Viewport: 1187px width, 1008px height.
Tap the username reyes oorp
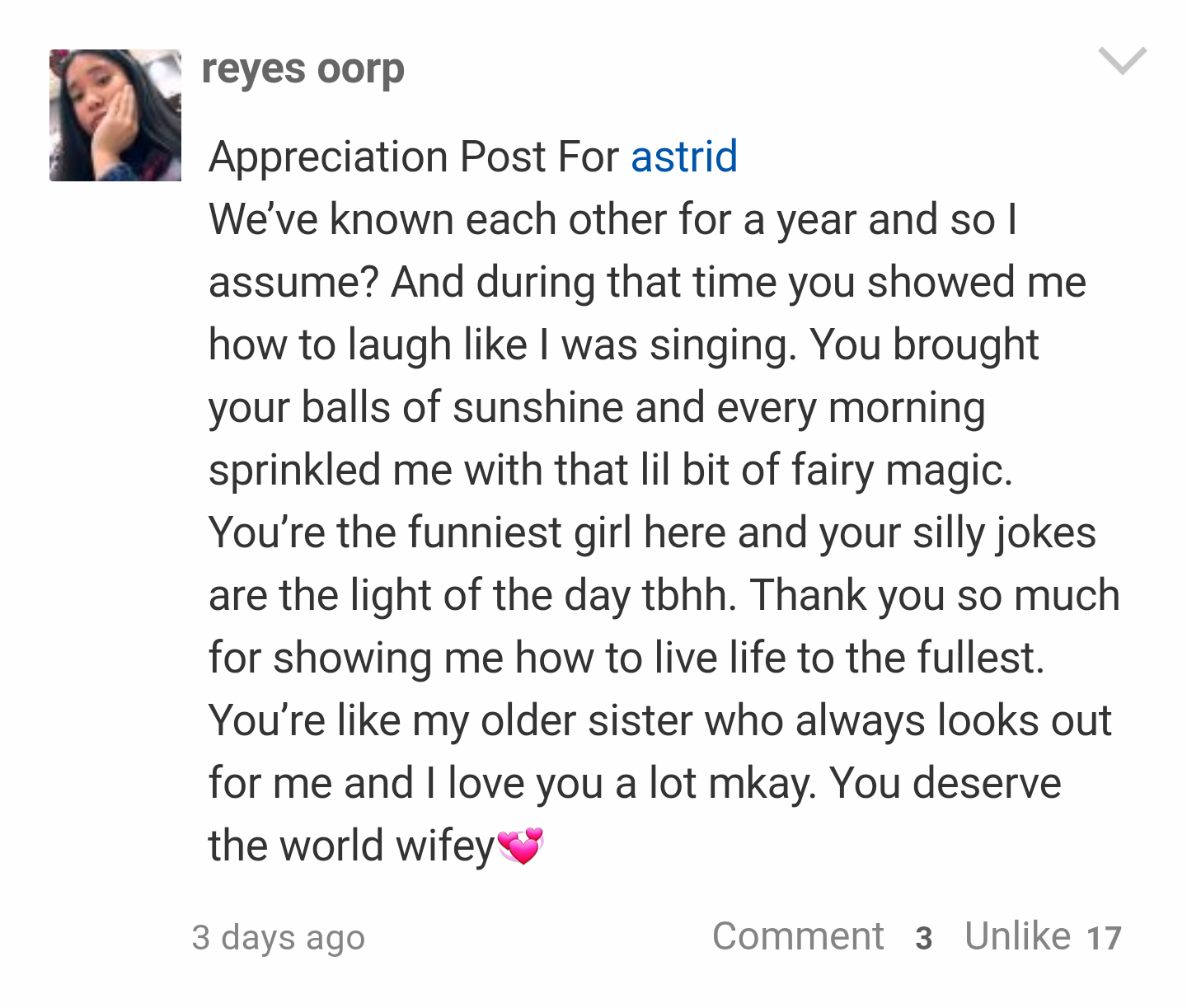(303, 69)
